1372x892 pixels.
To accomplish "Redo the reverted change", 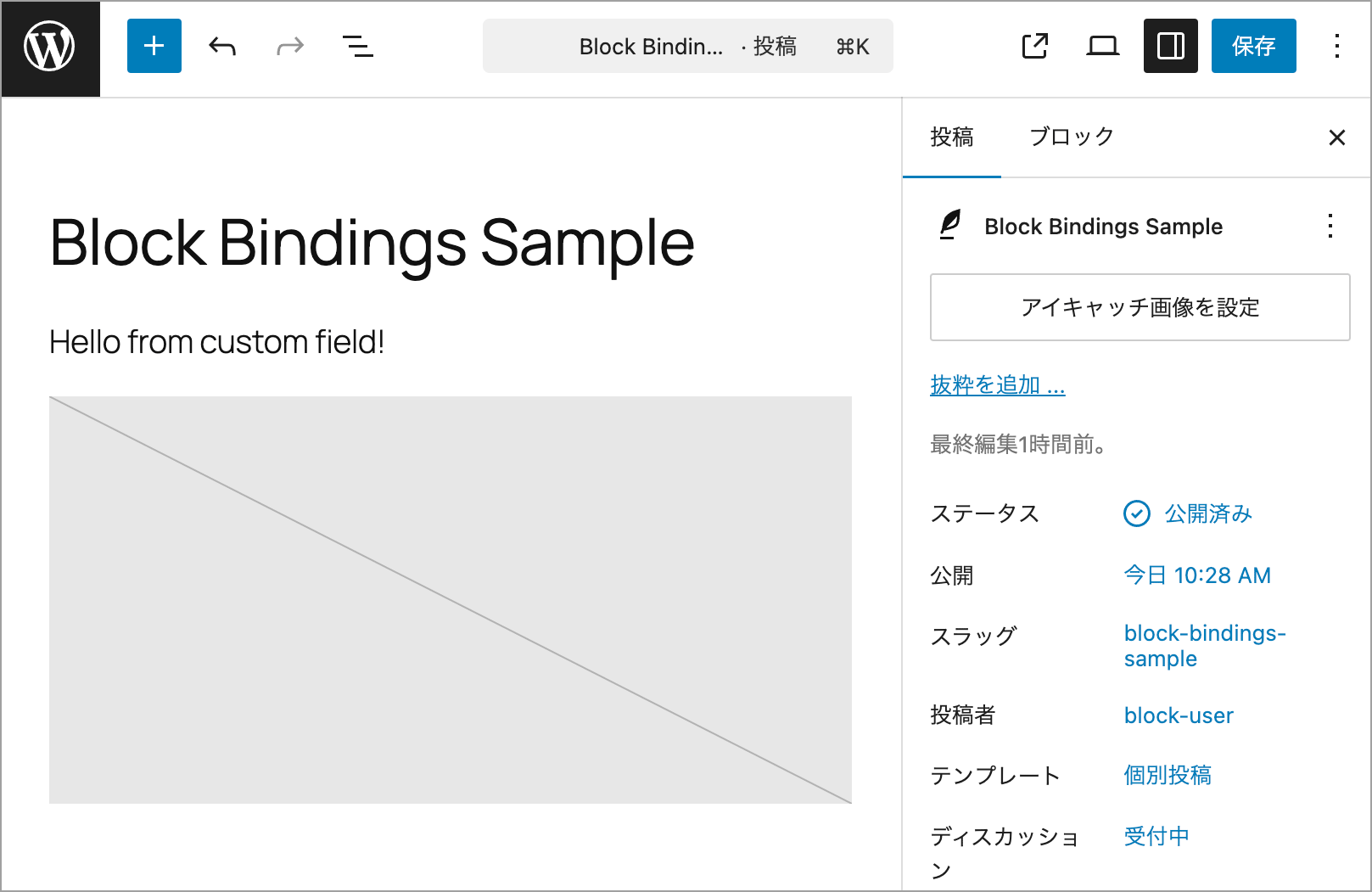I will click(x=290, y=46).
